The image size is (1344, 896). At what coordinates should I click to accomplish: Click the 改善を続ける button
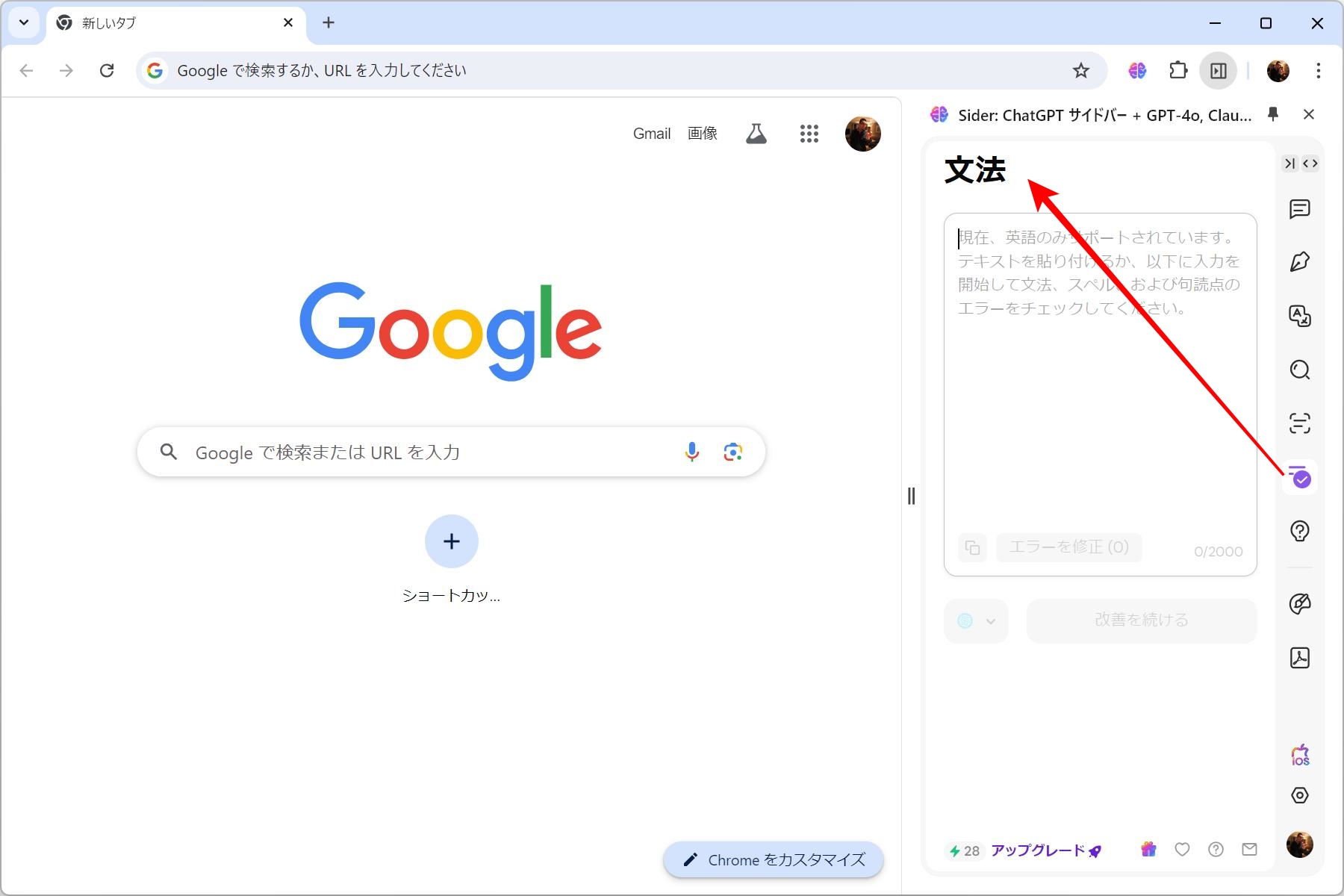(1142, 620)
